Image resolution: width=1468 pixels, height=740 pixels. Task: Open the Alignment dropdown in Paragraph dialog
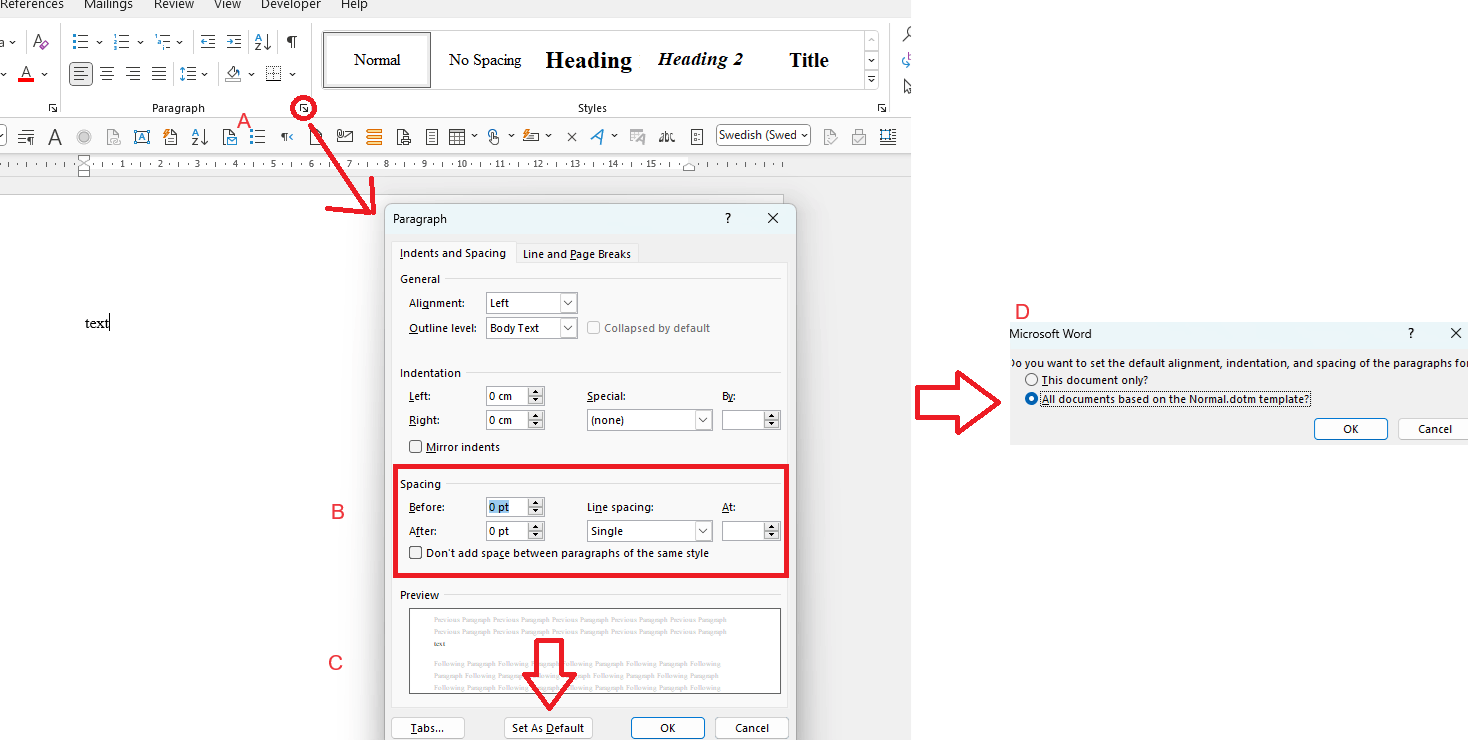tap(568, 303)
